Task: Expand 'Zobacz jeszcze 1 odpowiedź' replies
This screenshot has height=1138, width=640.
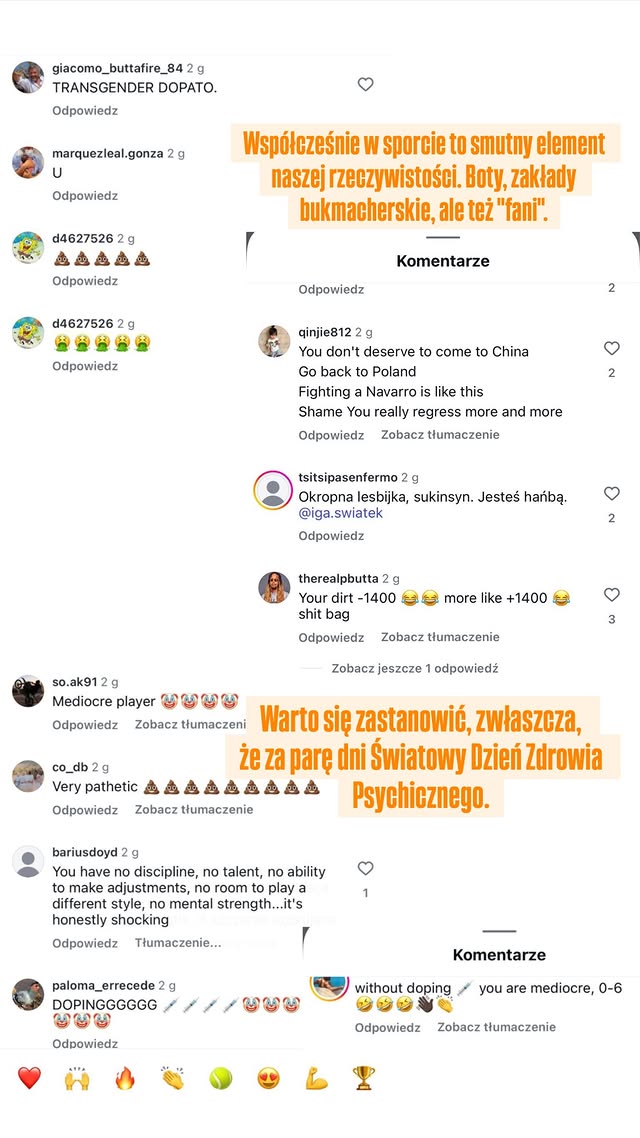Action: pos(415,668)
